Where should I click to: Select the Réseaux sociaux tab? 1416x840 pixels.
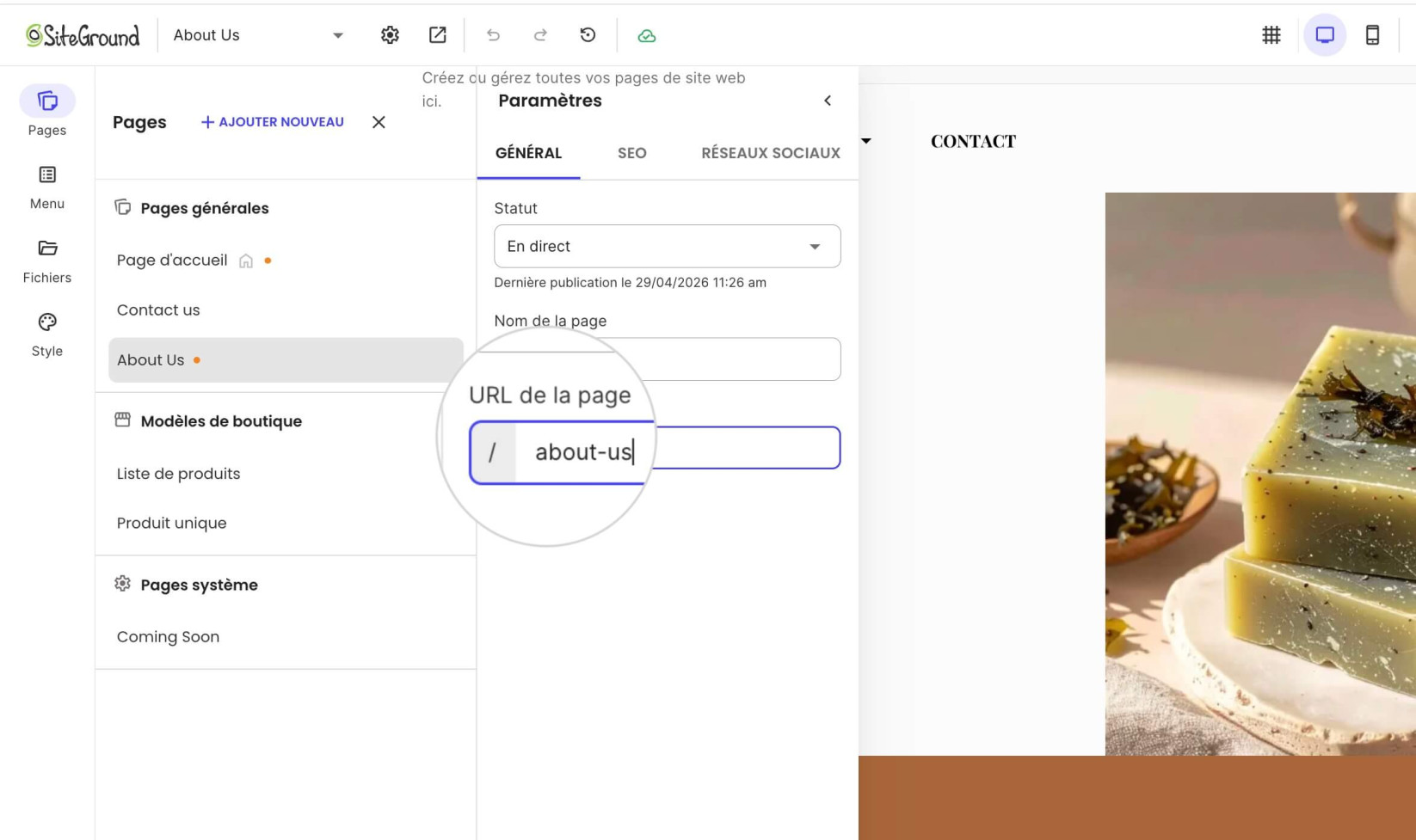pyautogui.click(x=771, y=153)
